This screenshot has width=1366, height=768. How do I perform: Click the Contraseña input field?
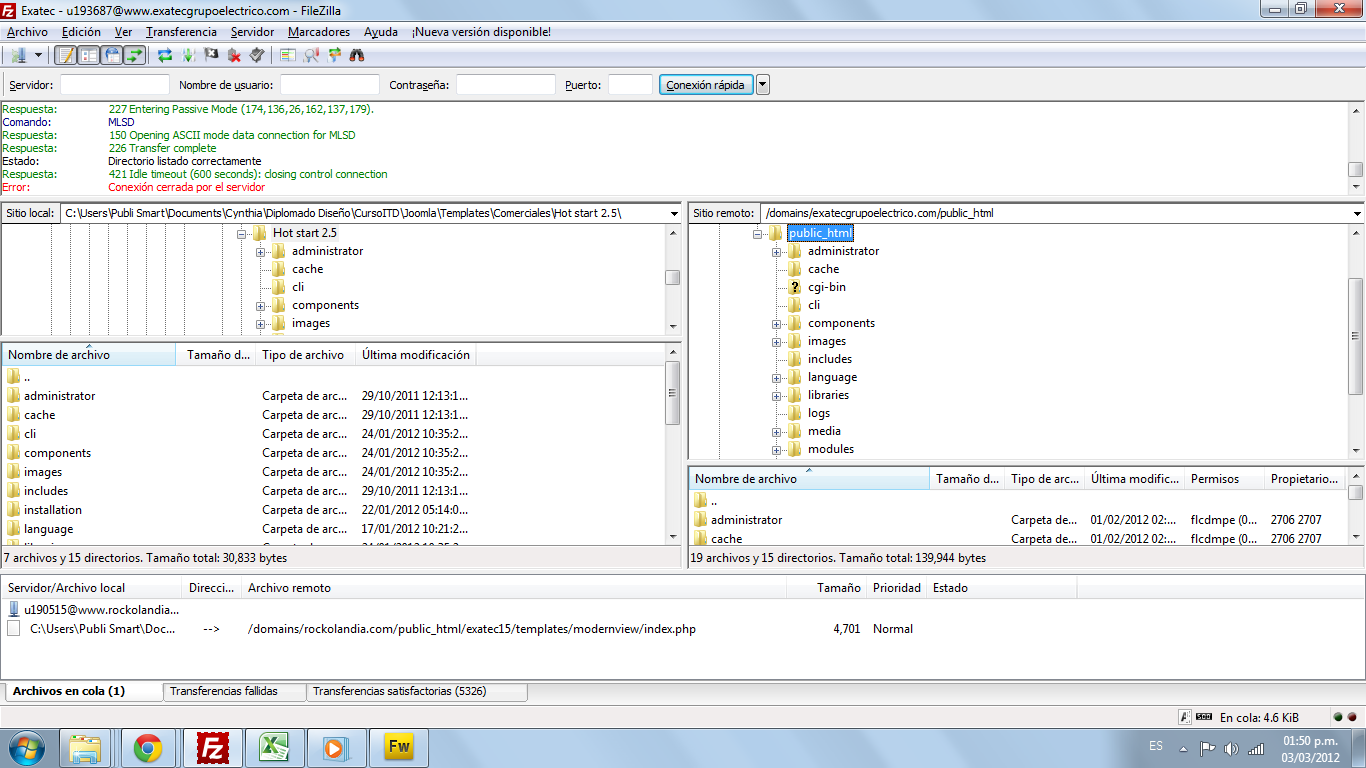coord(506,85)
